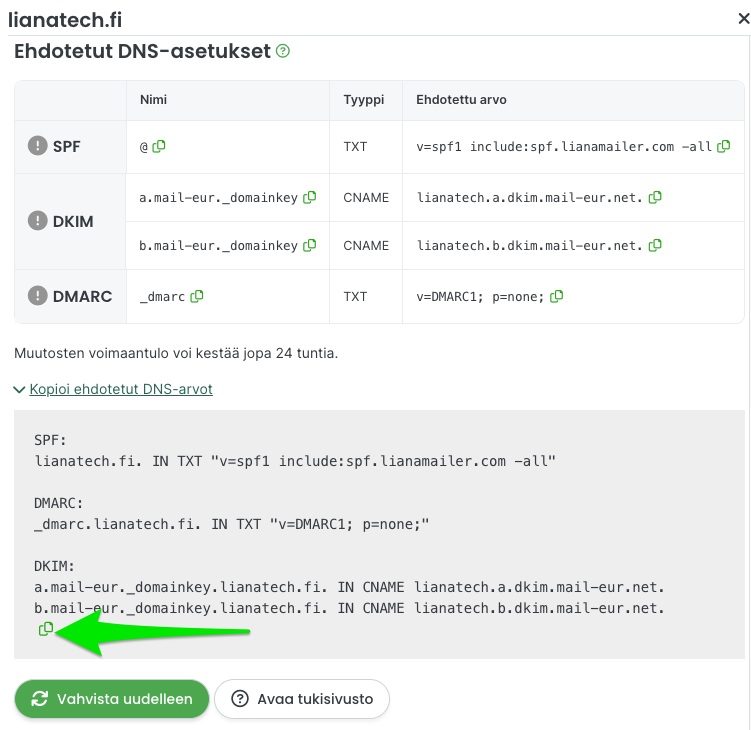This screenshot has width=751, height=730.
Task: Click the Vahvista uudelleen button
Action: pos(112,699)
